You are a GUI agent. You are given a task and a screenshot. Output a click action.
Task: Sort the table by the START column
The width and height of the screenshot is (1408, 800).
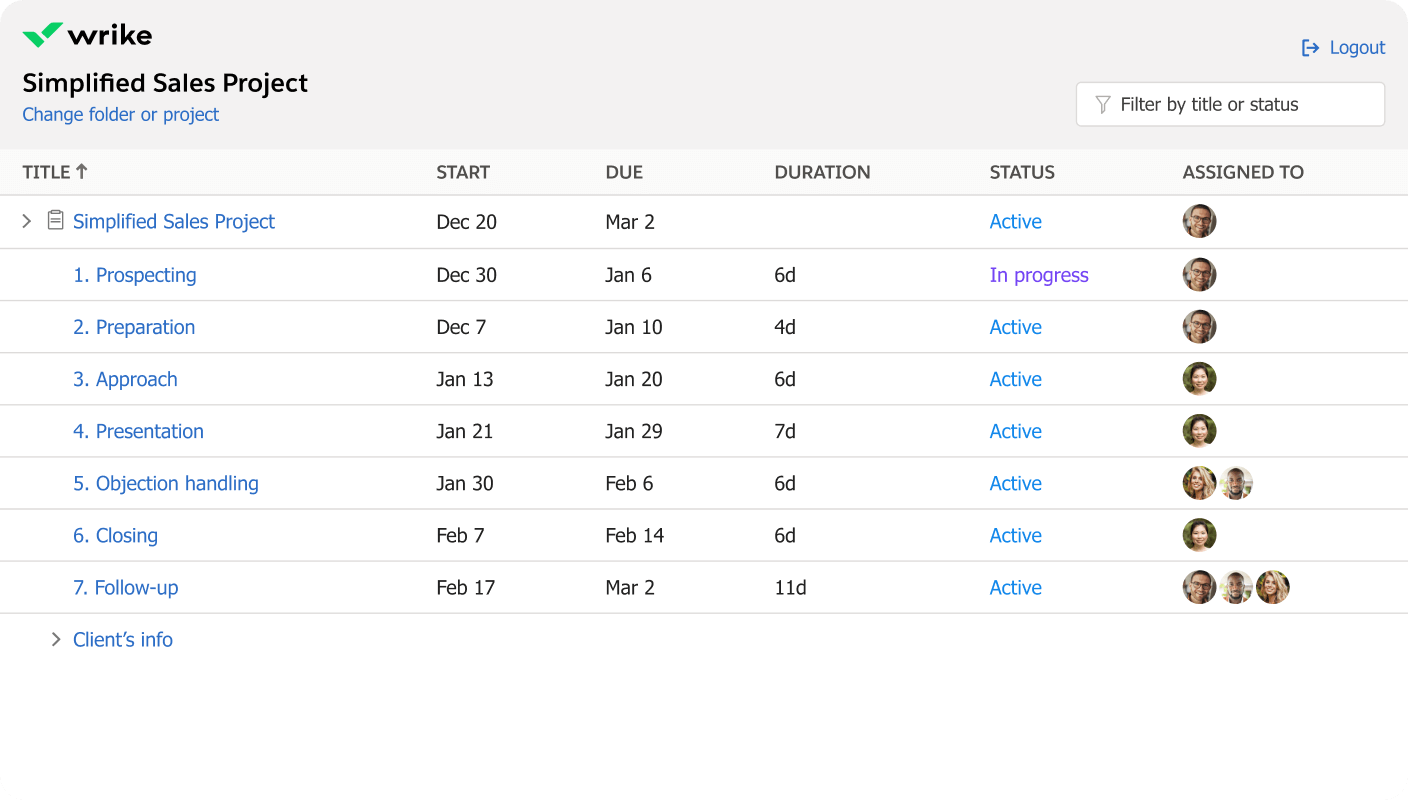point(462,172)
